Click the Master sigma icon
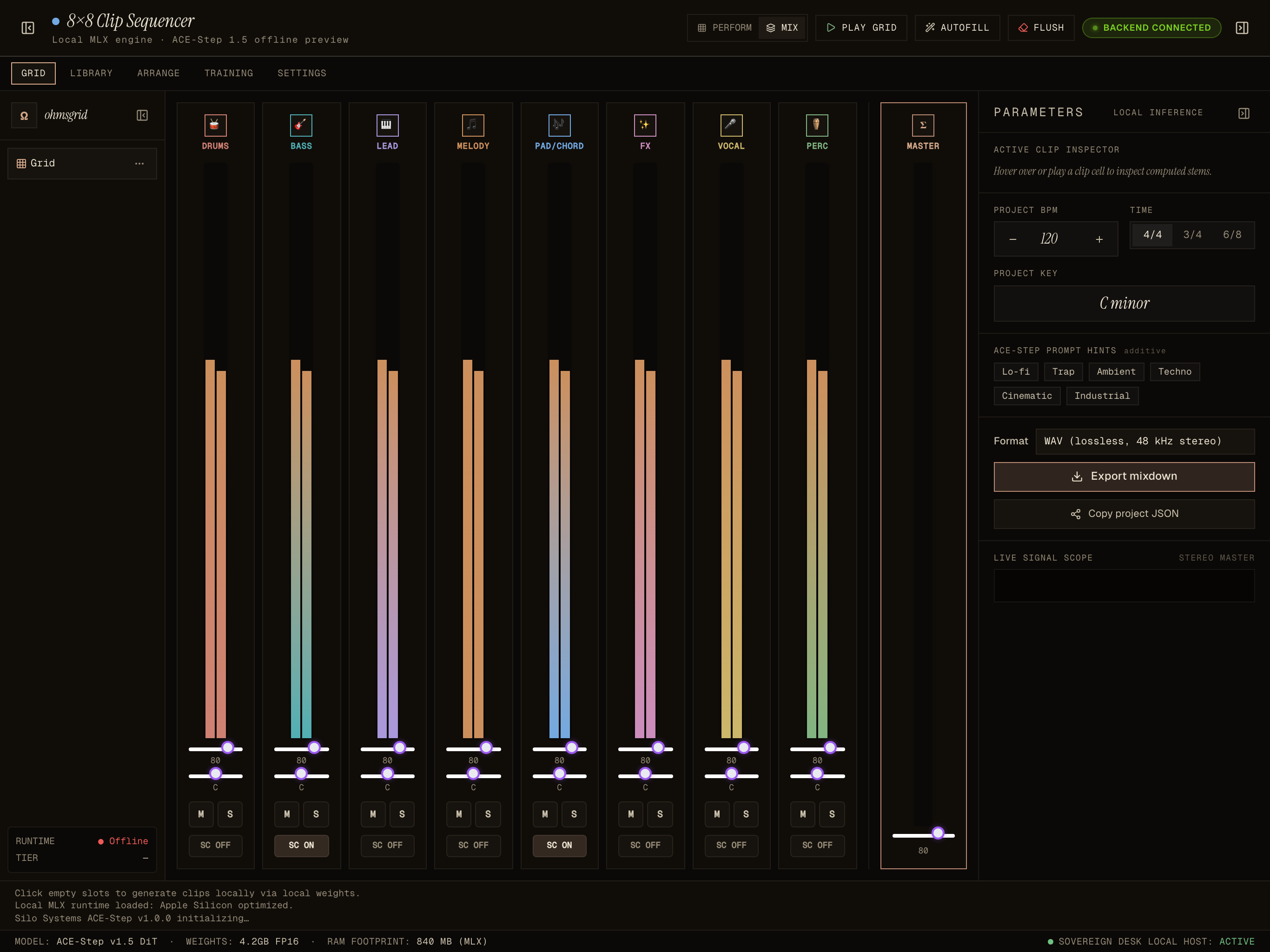The height and width of the screenshot is (952, 1270). point(923,125)
